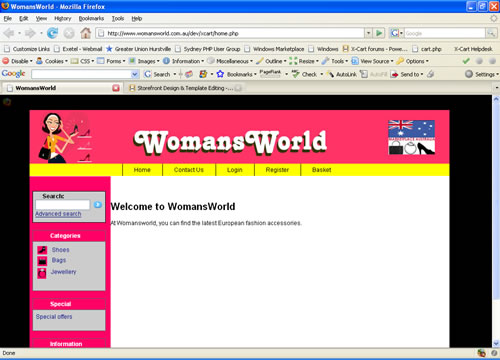The image size is (500, 360).
Task: Switch to Storefront Design & Template Editing tab
Action: pyautogui.click(x=185, y=88)
